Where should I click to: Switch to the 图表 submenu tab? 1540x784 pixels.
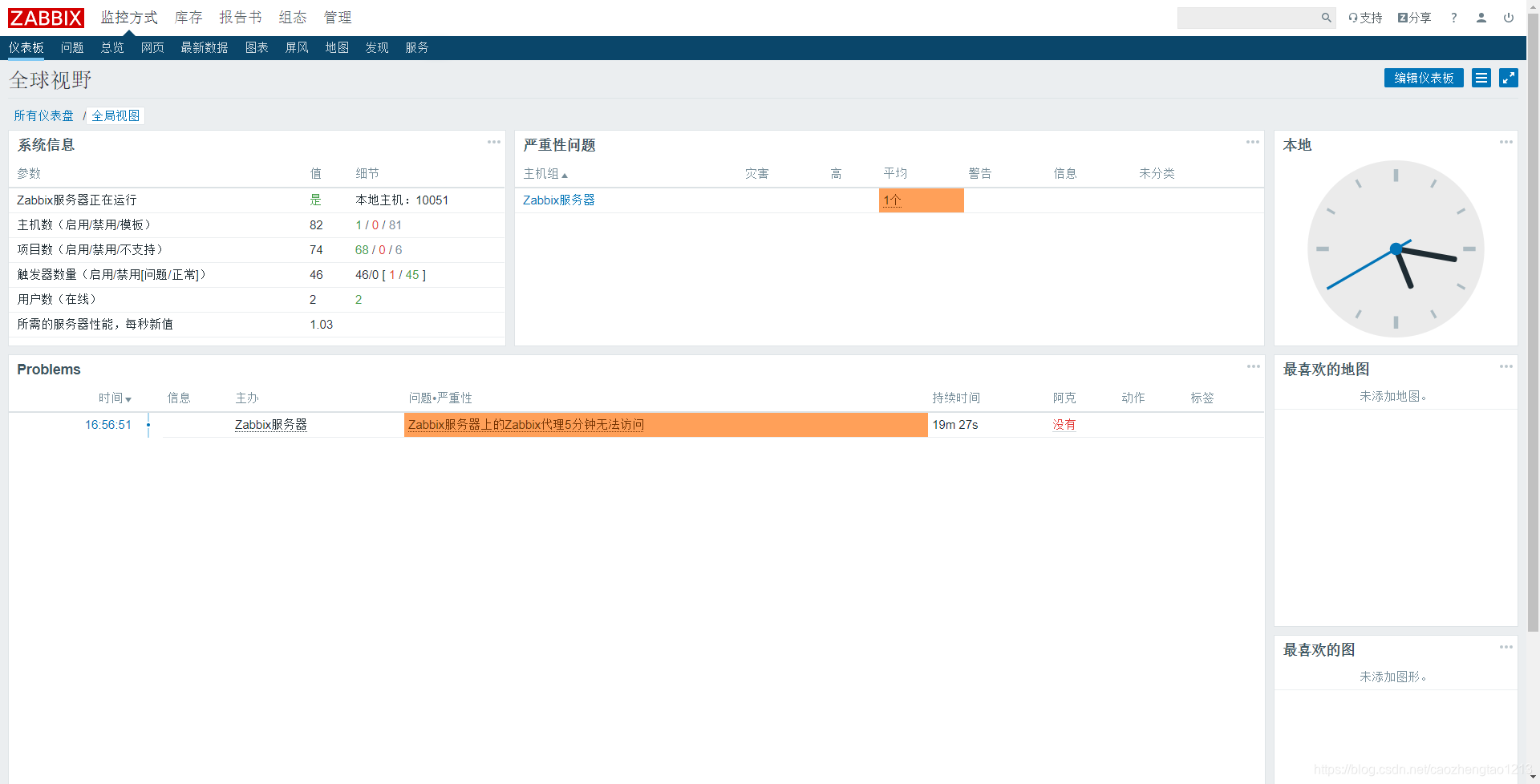pos(257,48)
